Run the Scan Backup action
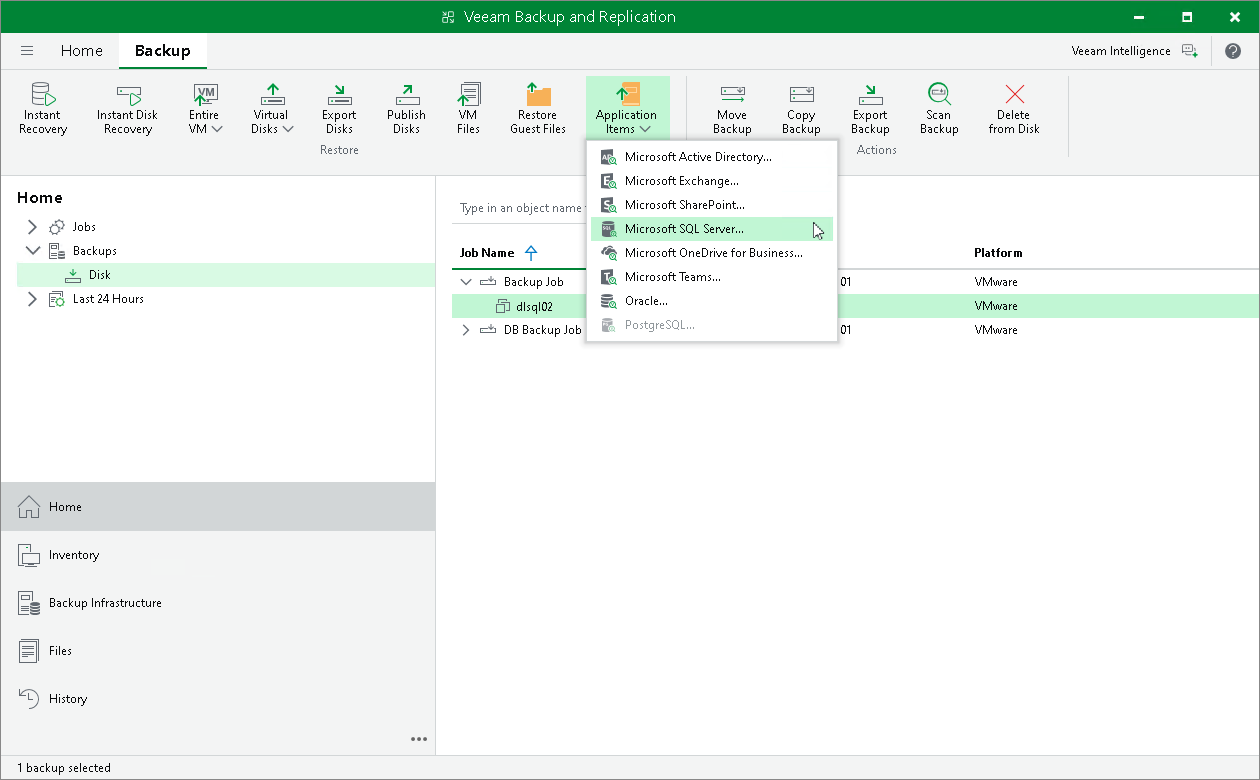This screenshot has width=1260, height=780. pyautogui.click(x=939, y=108)
